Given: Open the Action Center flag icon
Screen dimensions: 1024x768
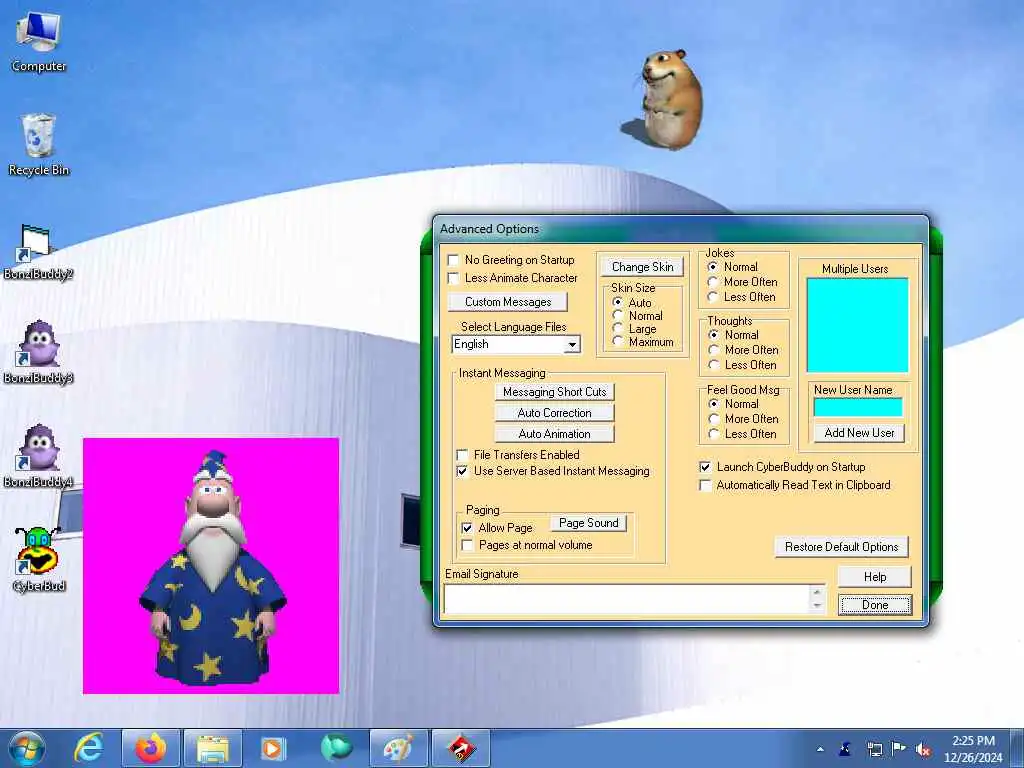Looking at the screenshot, I should pos(899,748).
